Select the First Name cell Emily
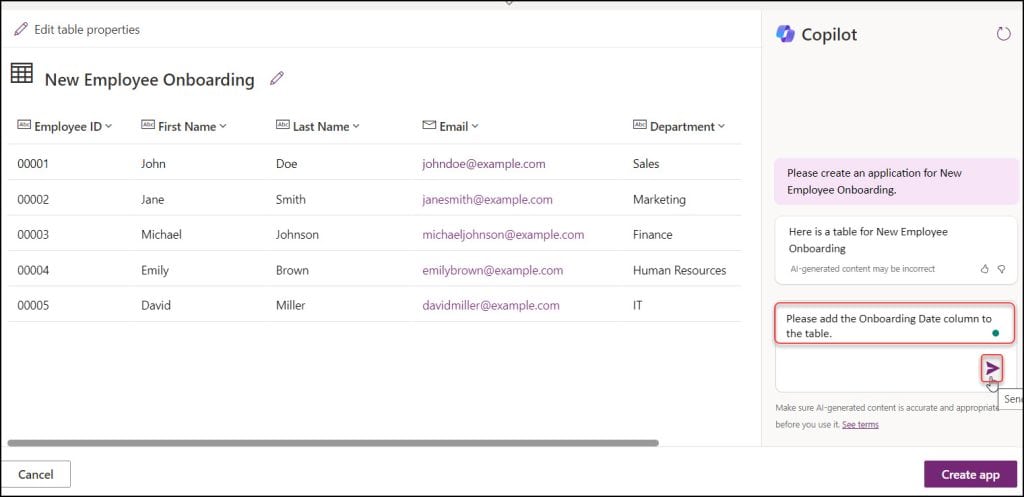Screen dimensions: 1024x497 (x=155, y=270)
